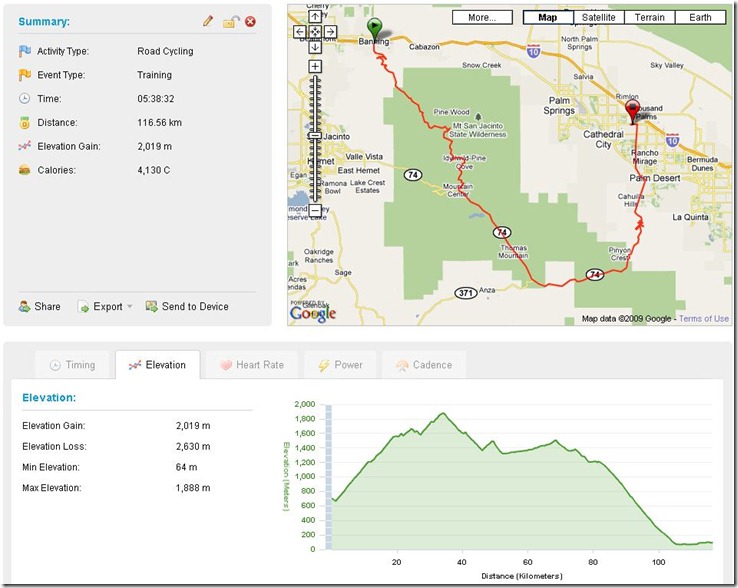The width and height of the screenshot is (738, 588).
Task: Click the Event Type orange flag icon
Action: [x=24, y=75]
